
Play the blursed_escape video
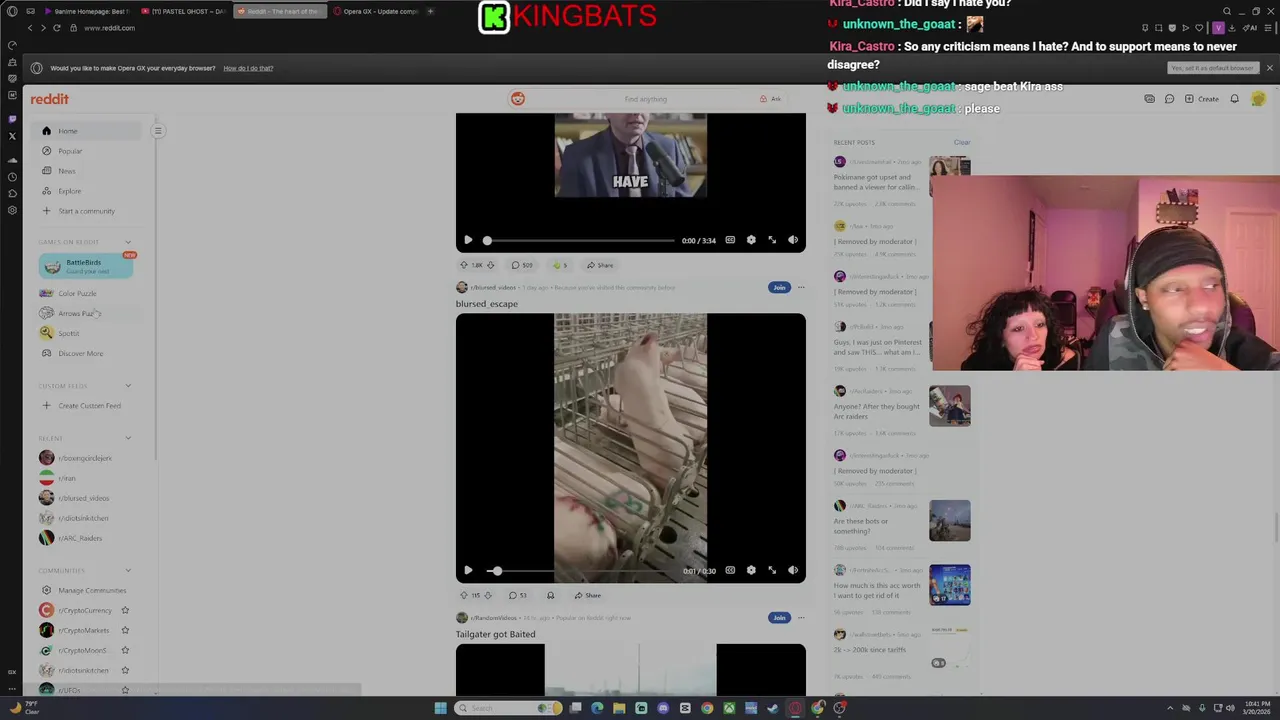point(468,570)
